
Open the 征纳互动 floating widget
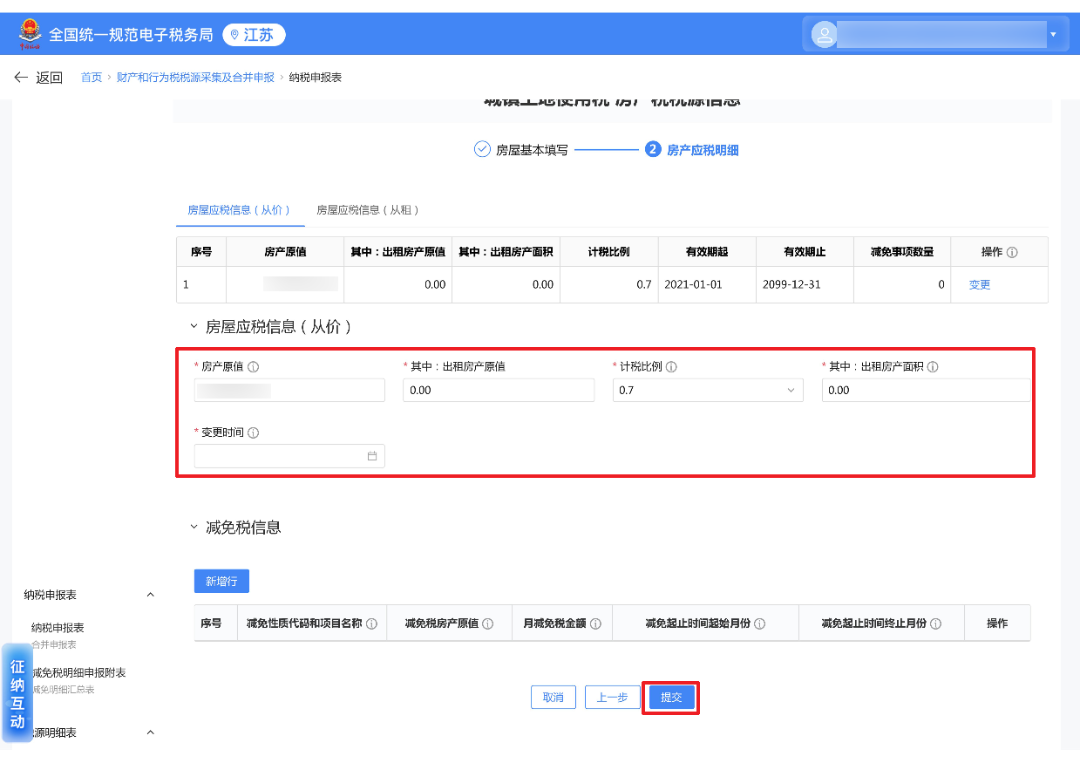click(x=17, y=693)
